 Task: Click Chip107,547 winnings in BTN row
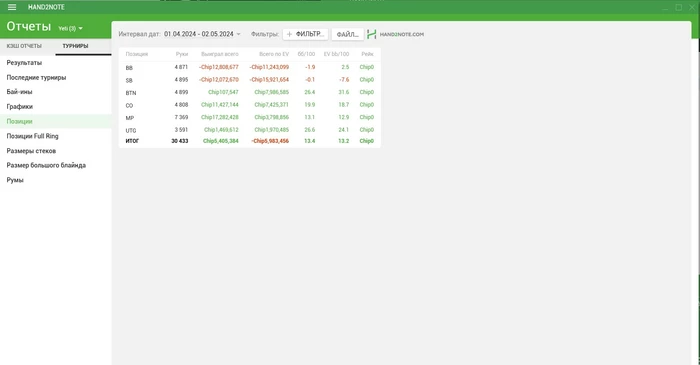(x=223, y=92)
